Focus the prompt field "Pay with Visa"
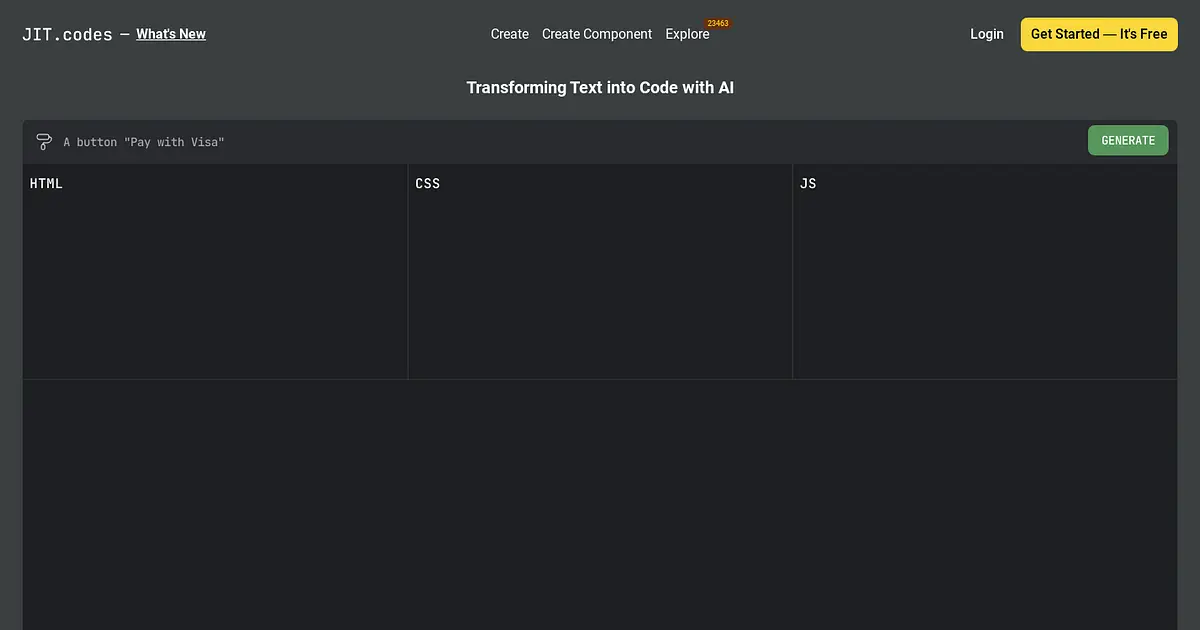 [570, 142]
